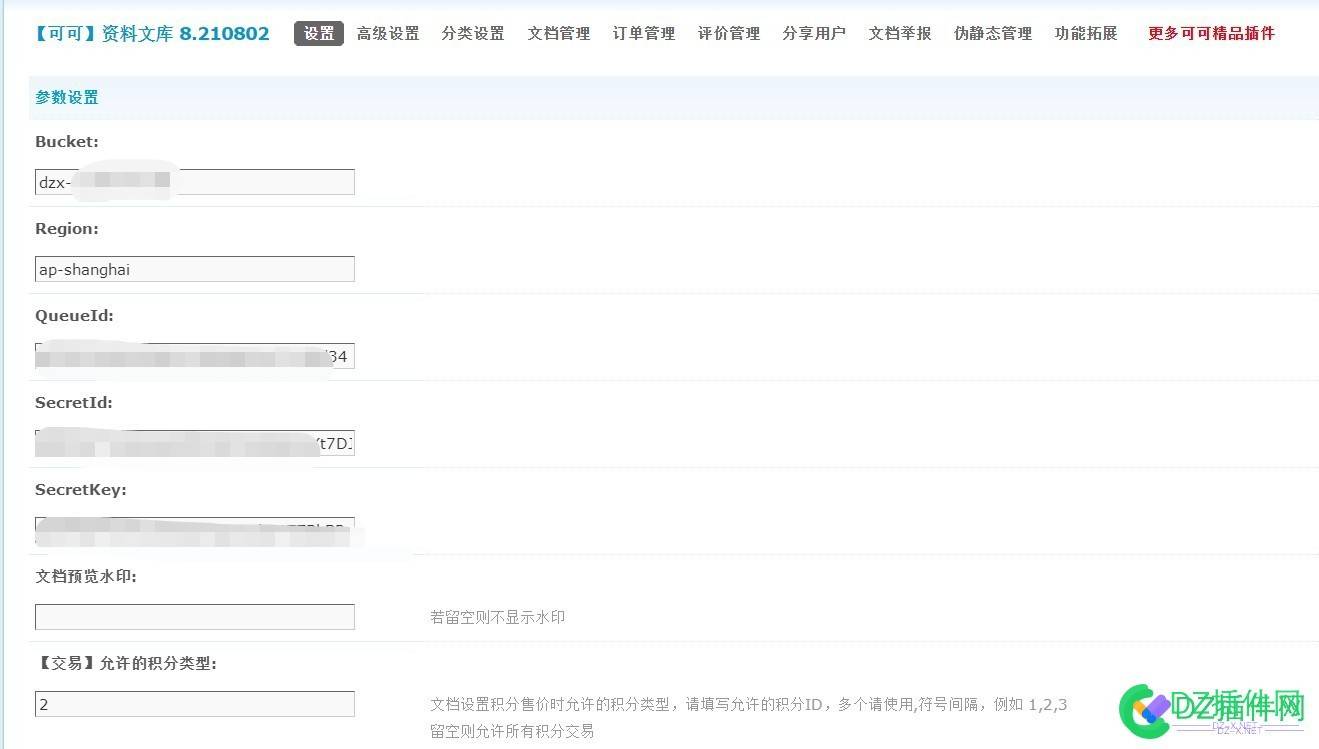Select the 积分类型 field containing 2
The width and height of the screenshot is (1319, 749).
194,703
